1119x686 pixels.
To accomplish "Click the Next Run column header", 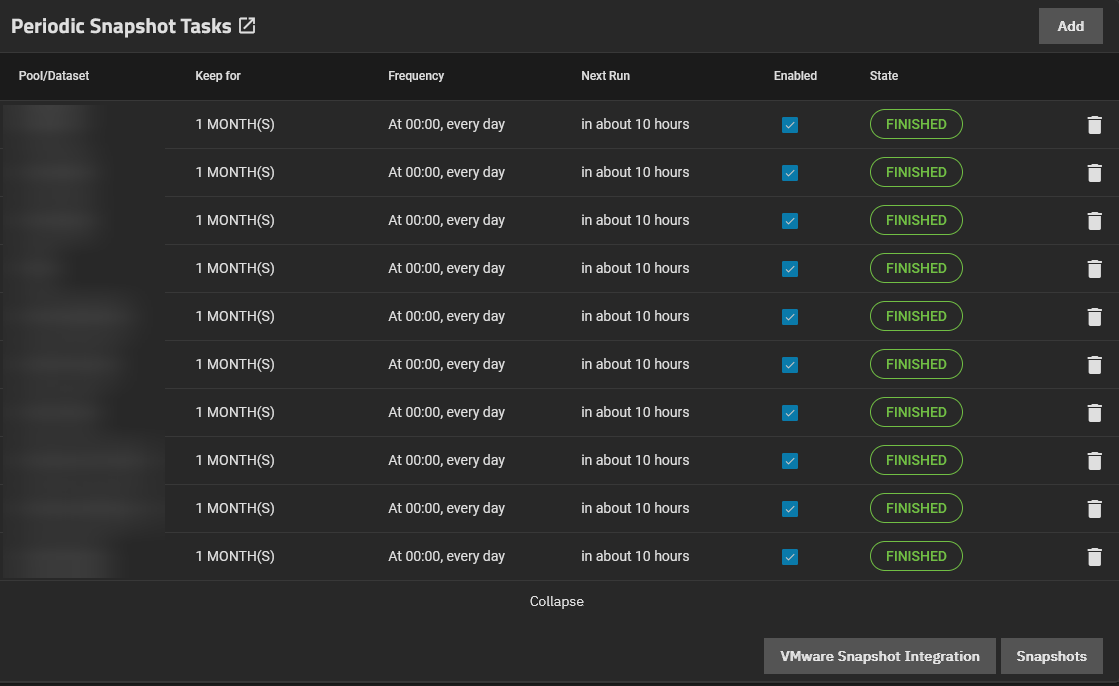I will pos(605,76).
